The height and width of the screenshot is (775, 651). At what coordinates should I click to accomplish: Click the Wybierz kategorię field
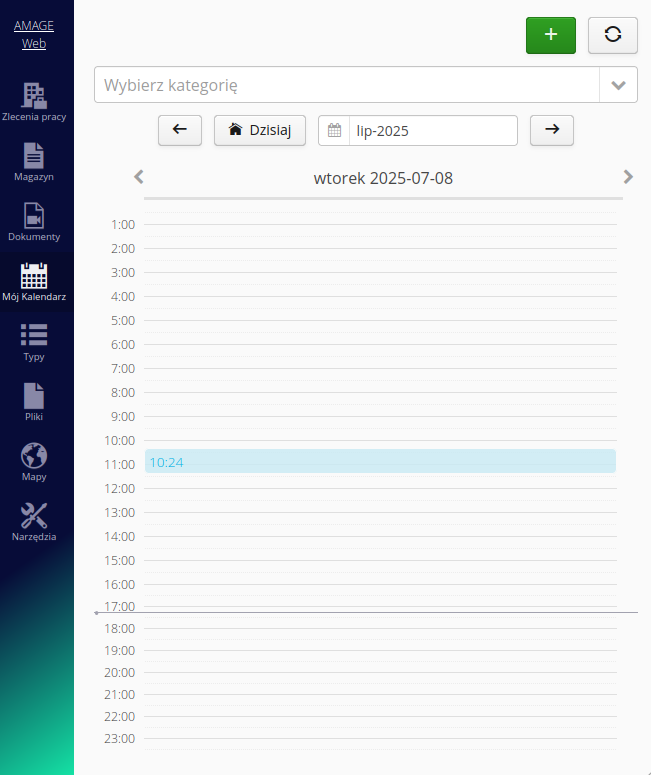(346, 85)
